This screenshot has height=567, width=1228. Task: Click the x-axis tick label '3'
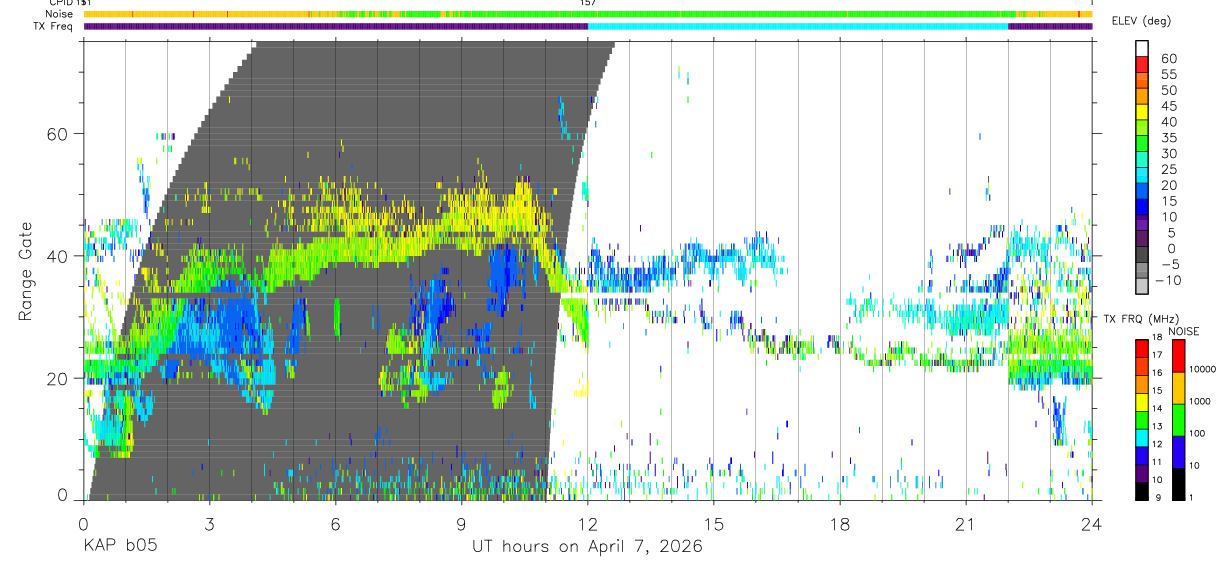[209, 524]
